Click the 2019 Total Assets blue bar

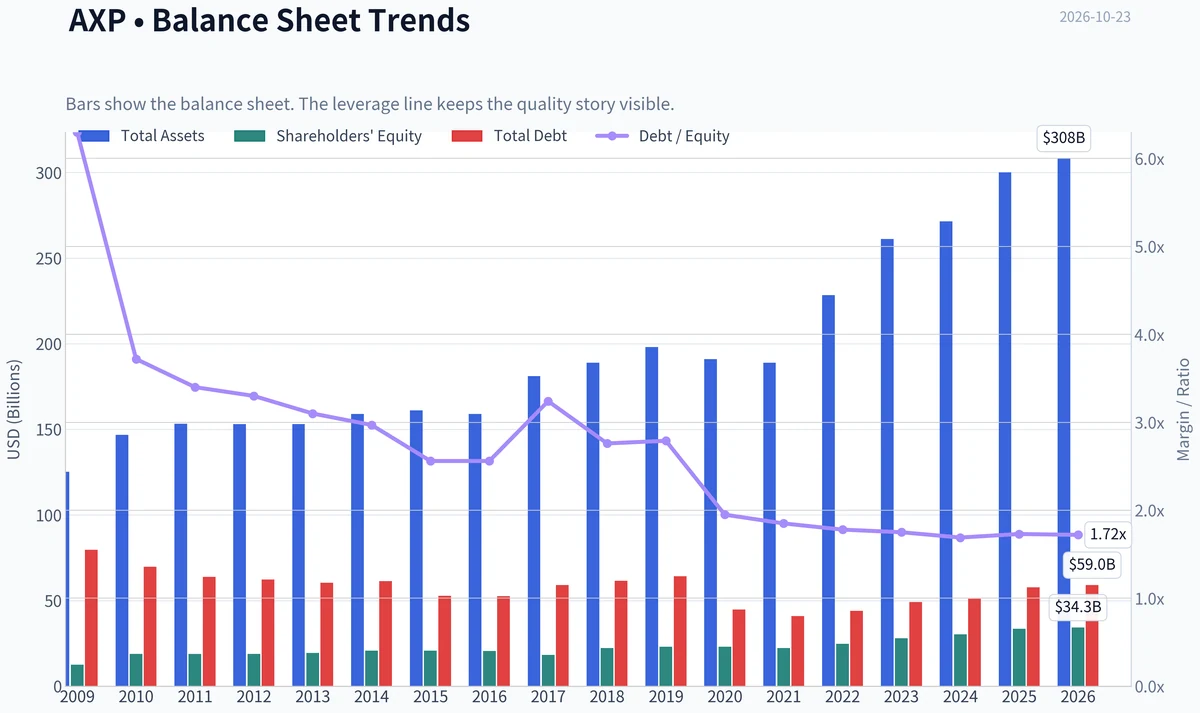(652, 517)
